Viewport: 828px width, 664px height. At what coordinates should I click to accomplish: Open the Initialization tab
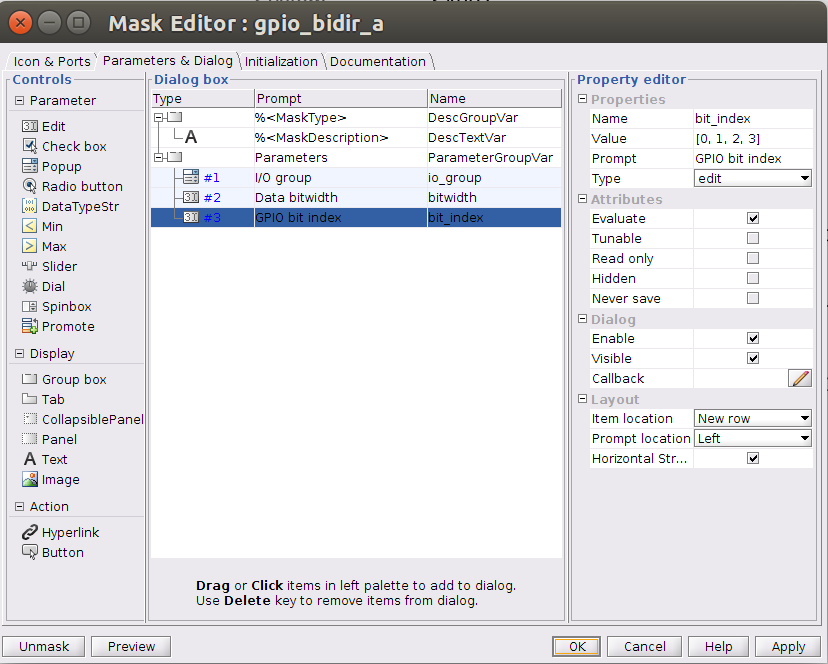(281, 61)
